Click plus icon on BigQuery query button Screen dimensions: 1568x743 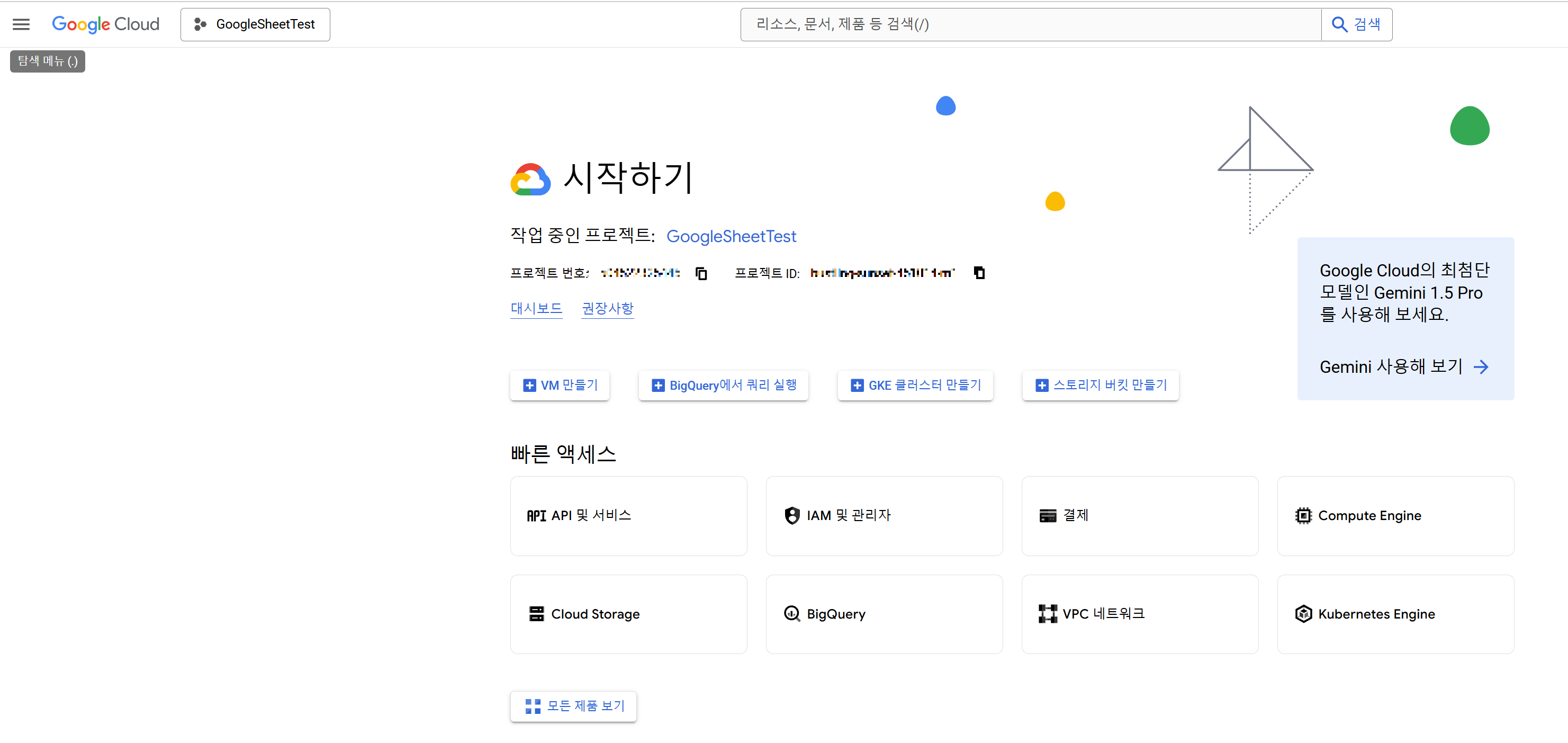tap(658, 386)
